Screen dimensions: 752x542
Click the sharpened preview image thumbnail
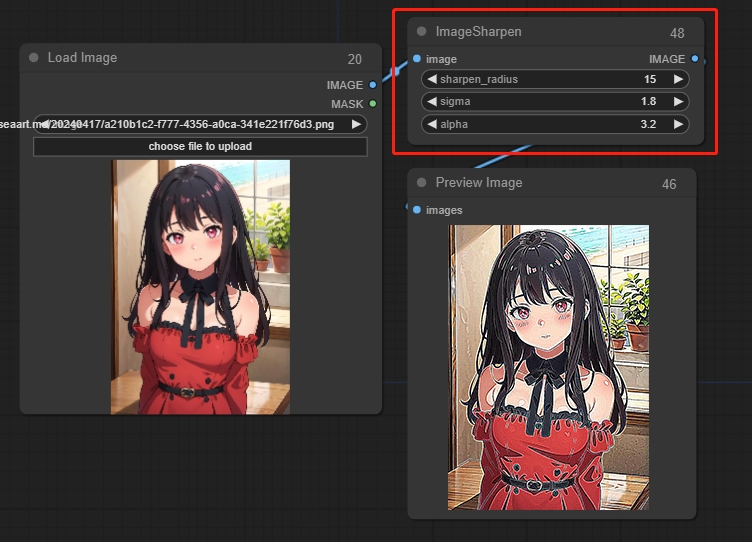[x=548, y=367]
